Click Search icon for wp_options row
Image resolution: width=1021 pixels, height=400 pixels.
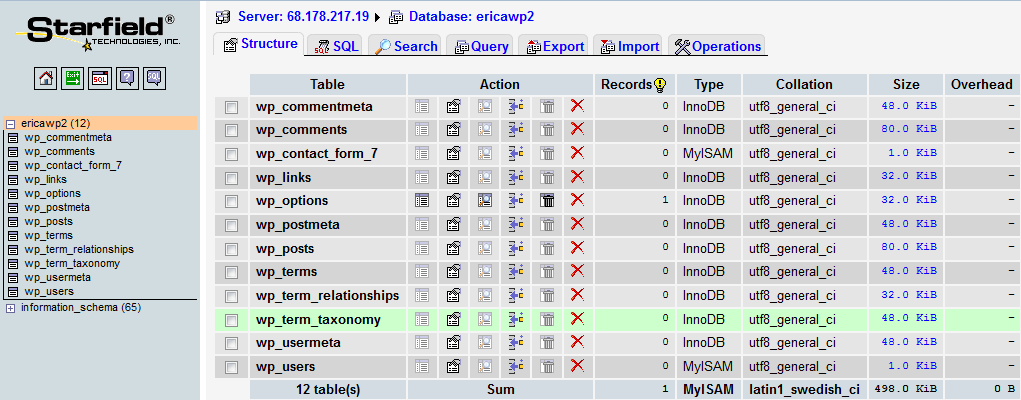click(x=485, y=200)
